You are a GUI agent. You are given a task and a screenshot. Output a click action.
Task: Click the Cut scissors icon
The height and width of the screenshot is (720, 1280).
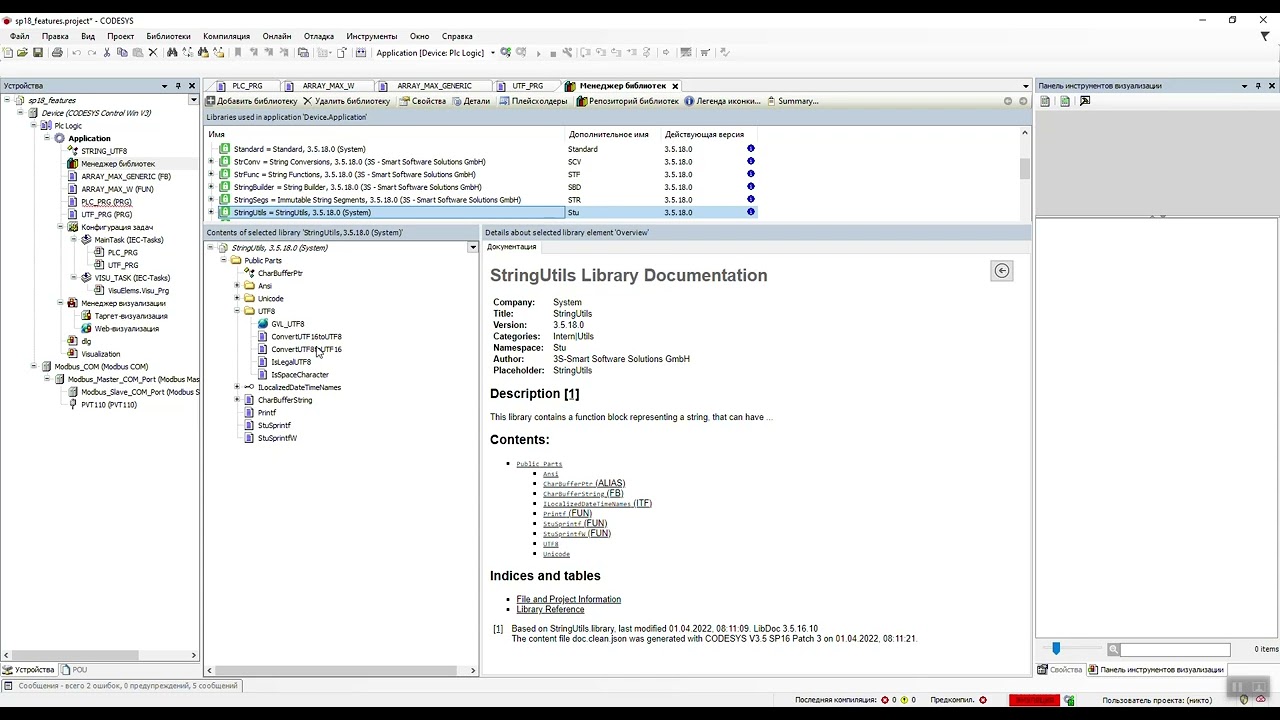pyautogui.click(x=107, y=53)
